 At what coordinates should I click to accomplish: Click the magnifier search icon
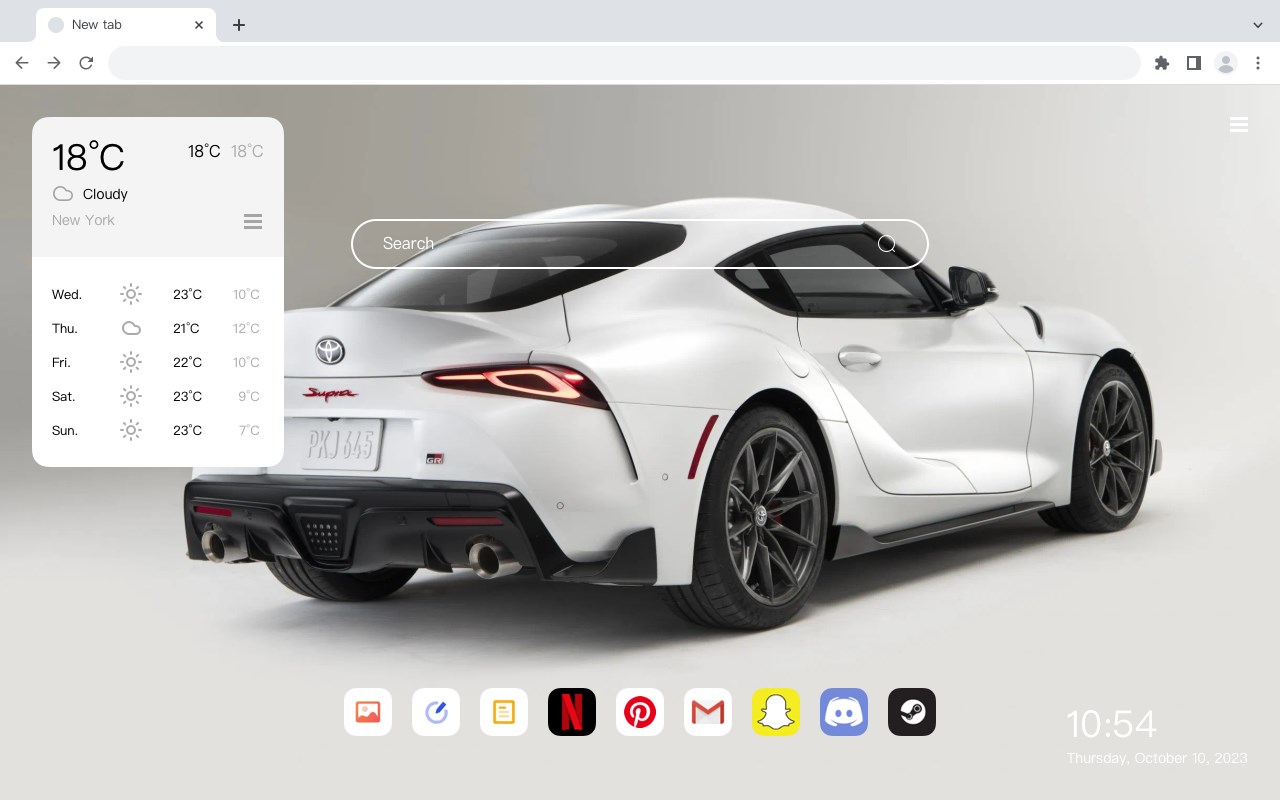887,244
